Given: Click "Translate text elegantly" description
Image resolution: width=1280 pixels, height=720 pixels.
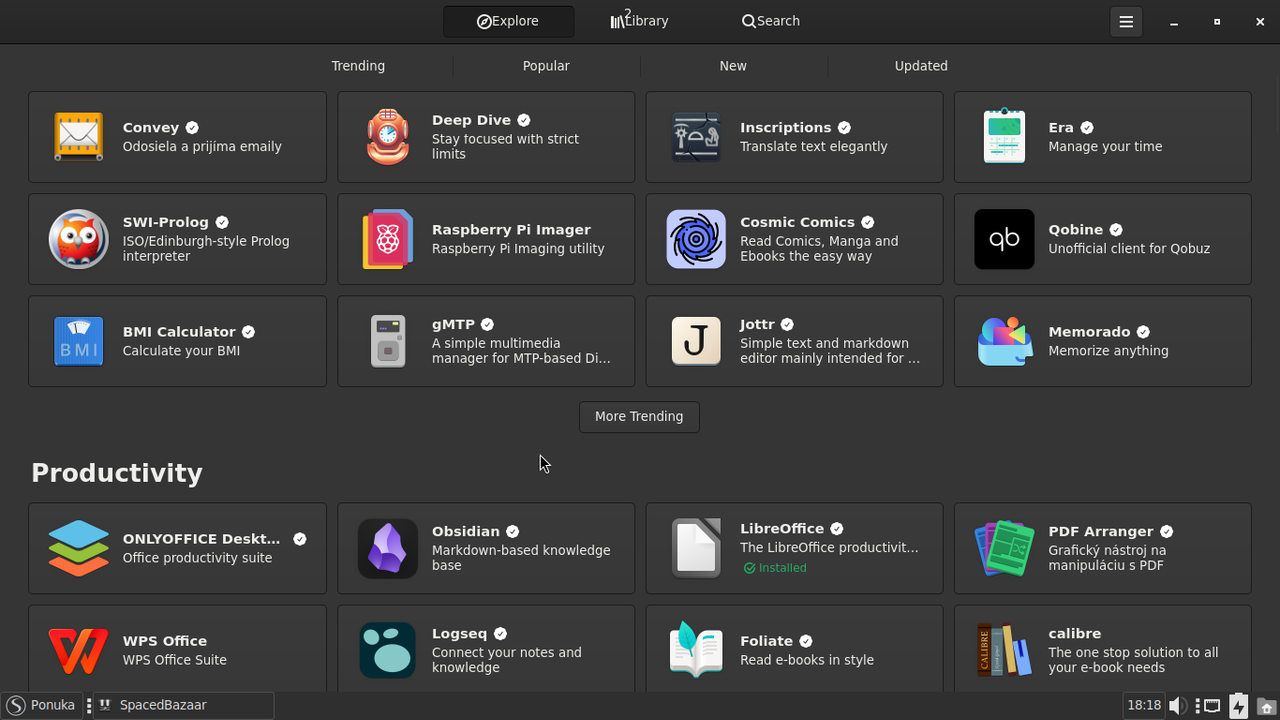Looking at the screenshot, I should click(814, 146).
